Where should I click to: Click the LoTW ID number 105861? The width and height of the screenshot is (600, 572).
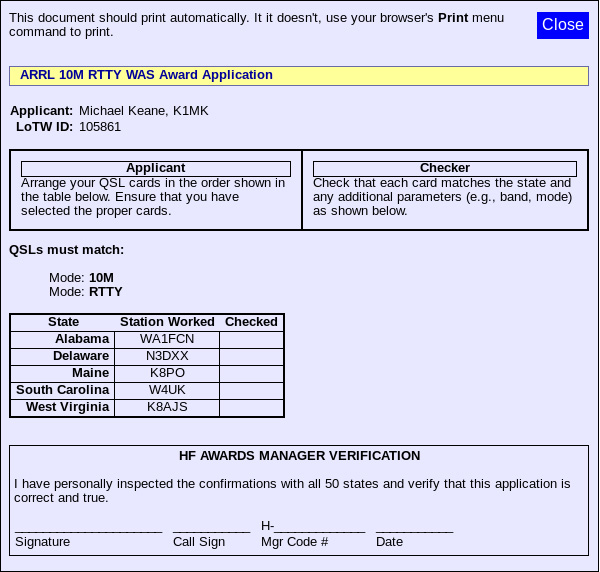coord(100,127)
